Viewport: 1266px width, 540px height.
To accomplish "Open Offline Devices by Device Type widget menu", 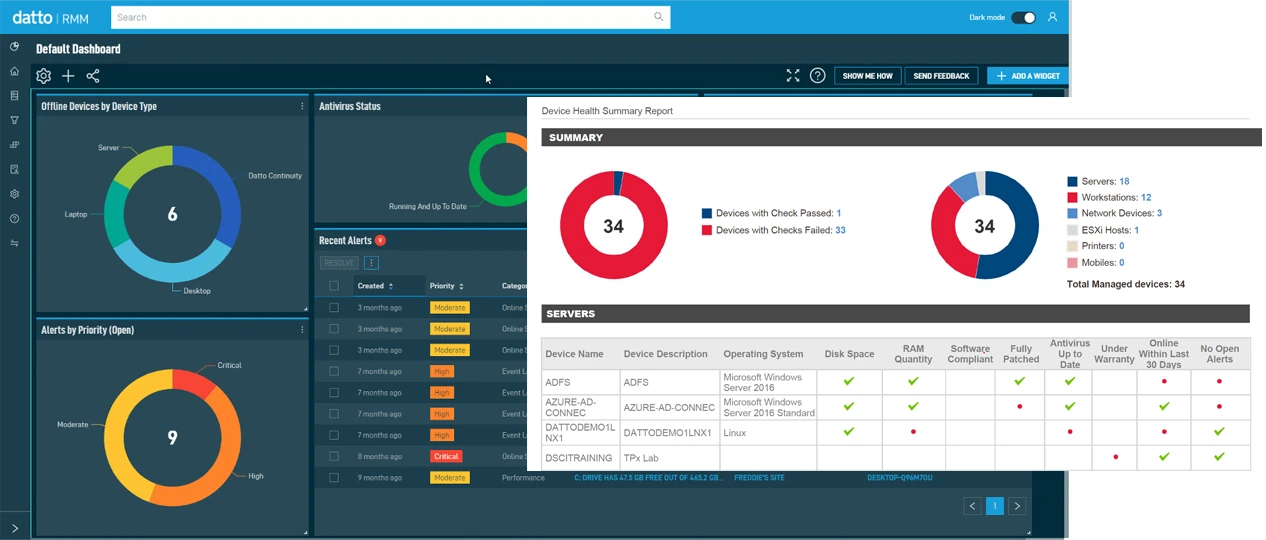I will (302, 106).
